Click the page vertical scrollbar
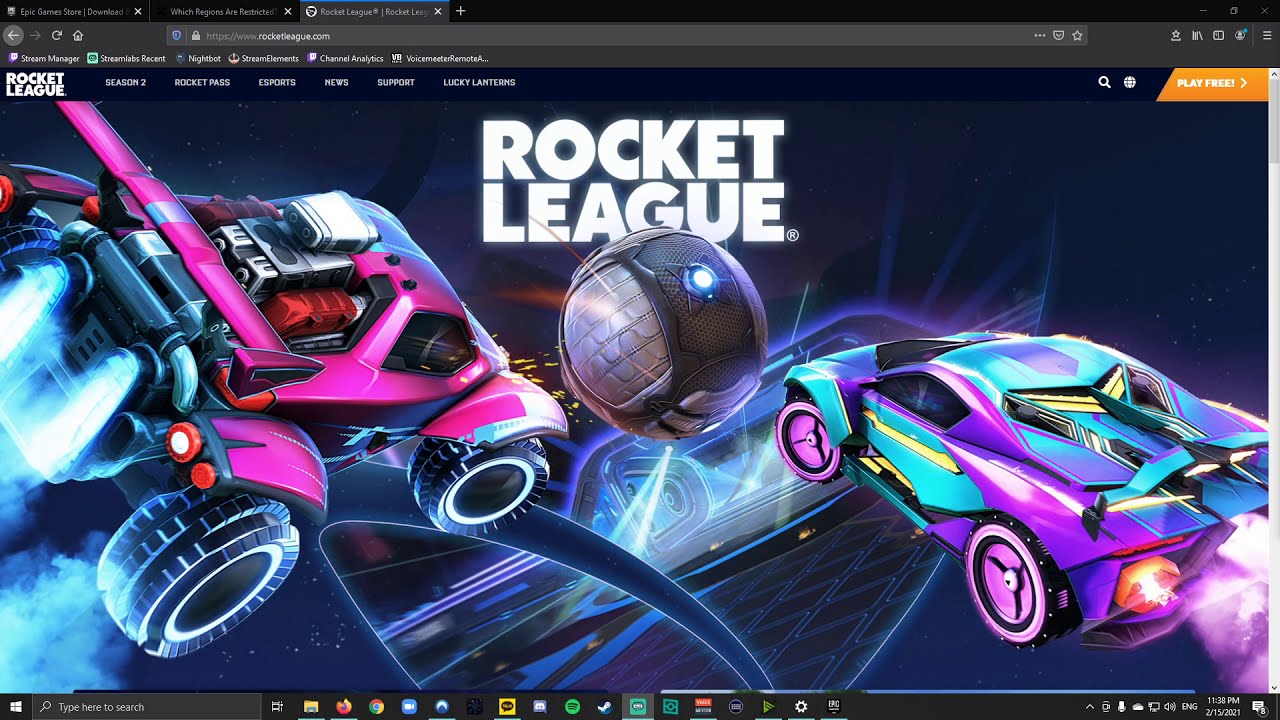1280x720 pixels. [1274, 380]
